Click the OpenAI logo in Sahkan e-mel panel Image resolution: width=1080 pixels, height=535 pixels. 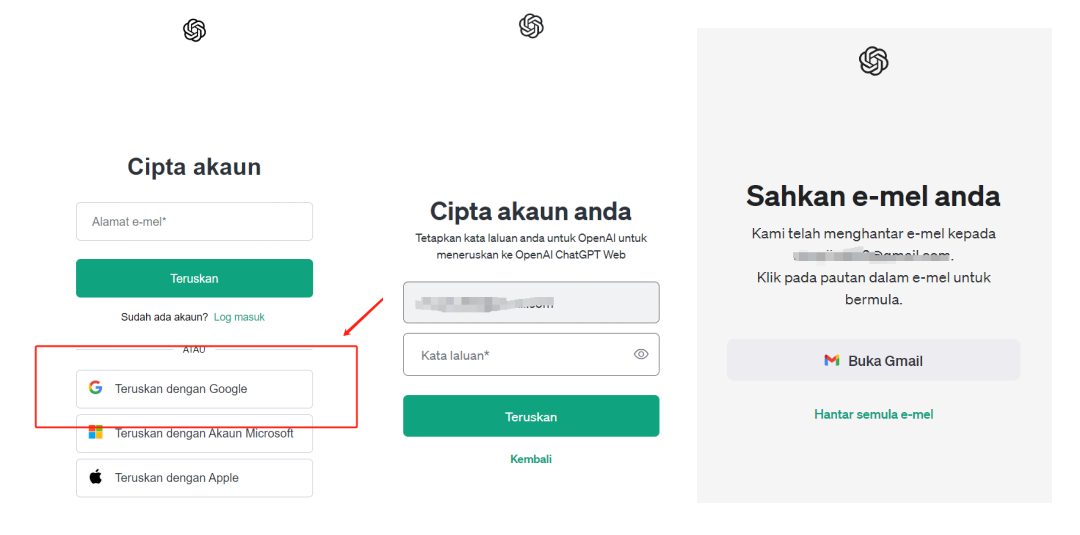(x=873, y=61)
